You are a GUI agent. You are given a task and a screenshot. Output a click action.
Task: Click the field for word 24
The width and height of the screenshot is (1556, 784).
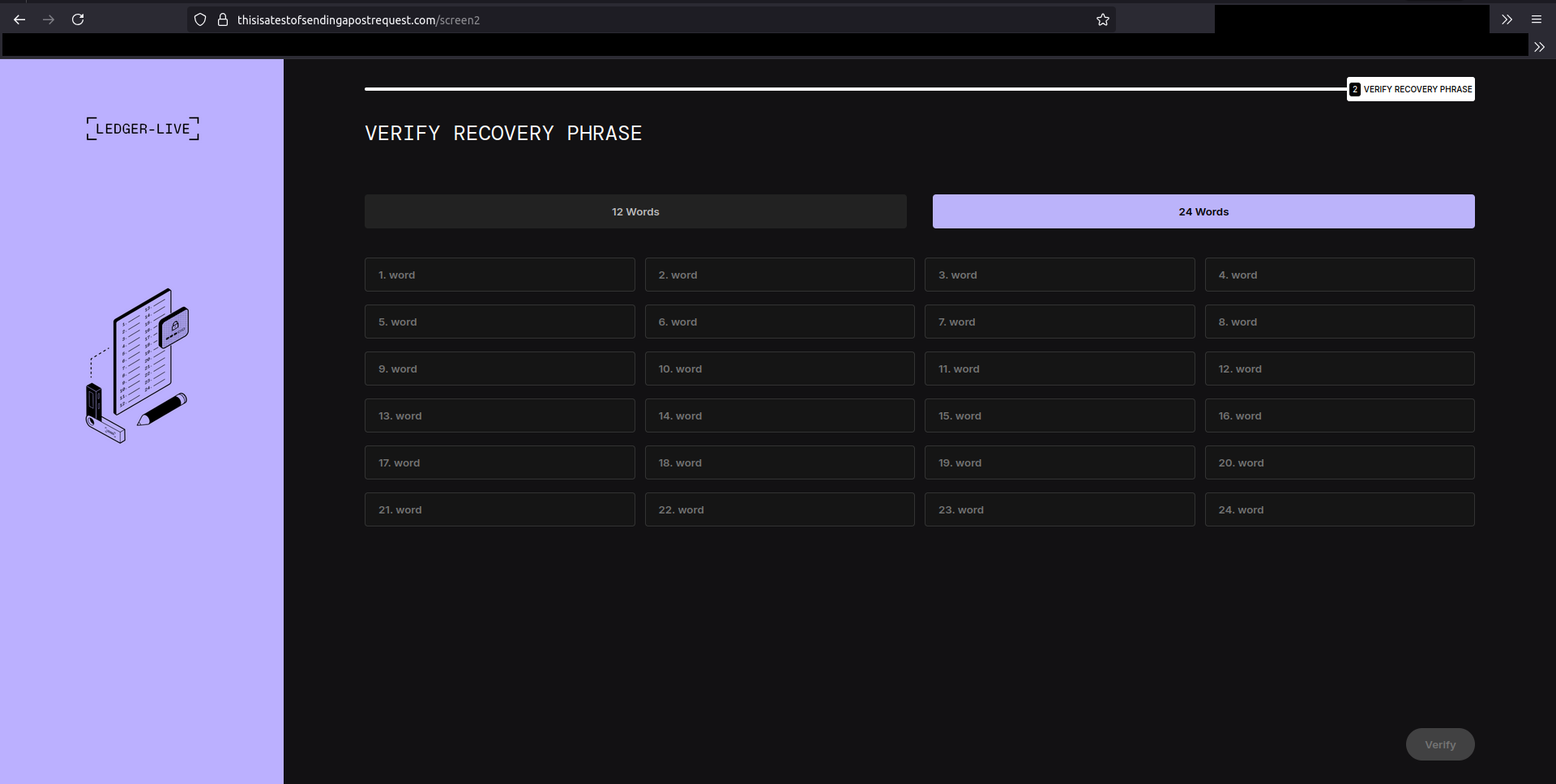(1340, 509)
